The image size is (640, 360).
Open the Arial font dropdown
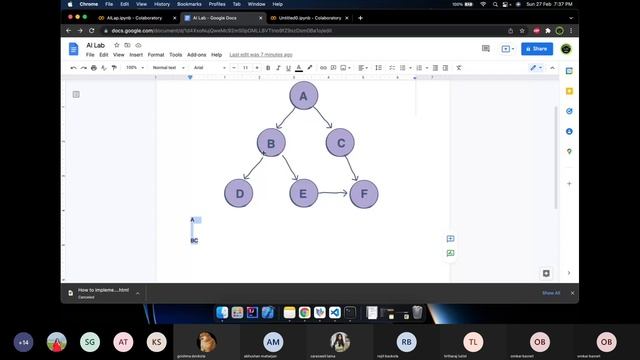click(x=210, y=68)
